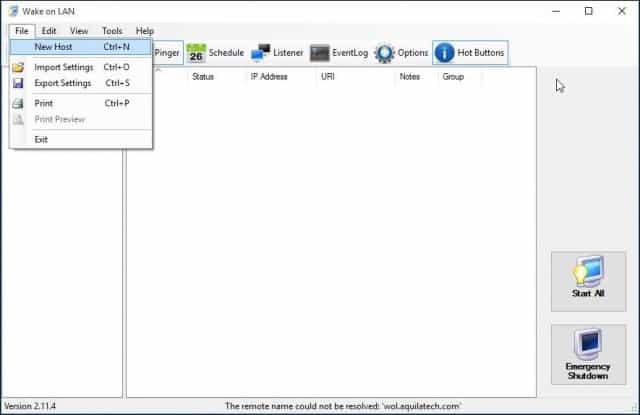Click the Print printer icon
Viewport: 640px width, 415px height.
point(18,104)
